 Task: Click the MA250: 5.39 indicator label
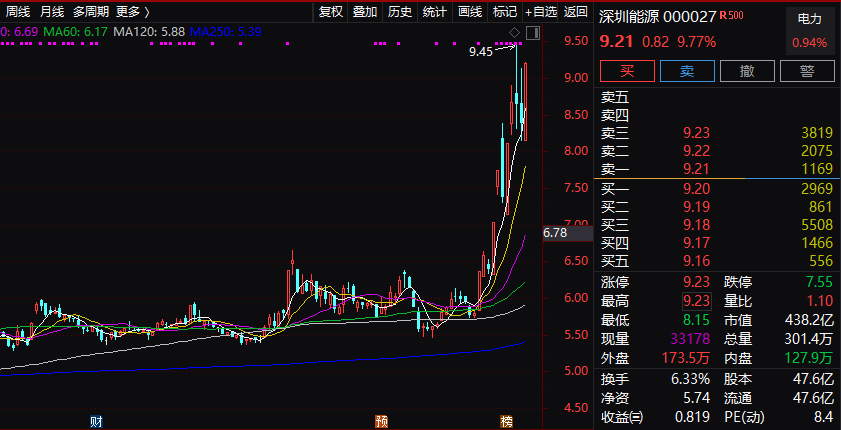pyautogui.click(x=226, y=32)
